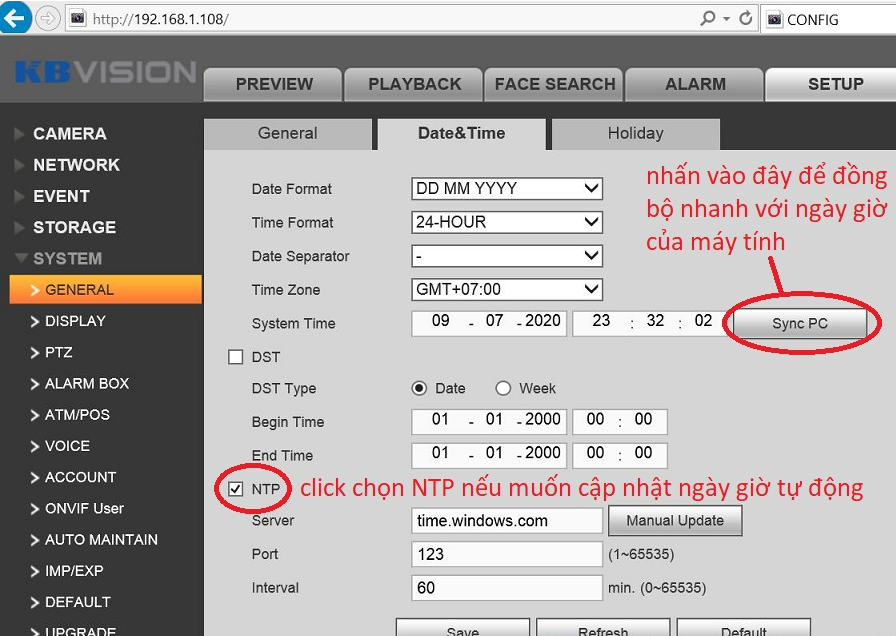The width and height of the screenshot is (896, 636).
Task: Select the Week radio button for DST Type
Action: (x=503, y=388)
